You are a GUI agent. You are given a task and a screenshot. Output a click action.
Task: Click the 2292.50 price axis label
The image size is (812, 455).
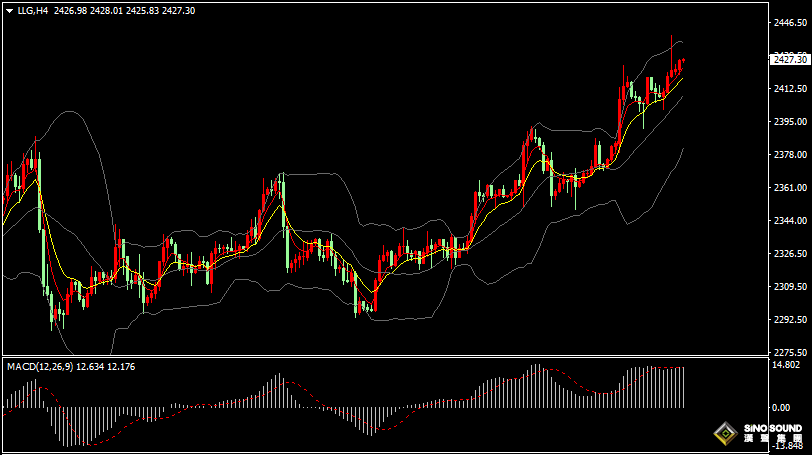pyautogui.click(x=789, y=320)
